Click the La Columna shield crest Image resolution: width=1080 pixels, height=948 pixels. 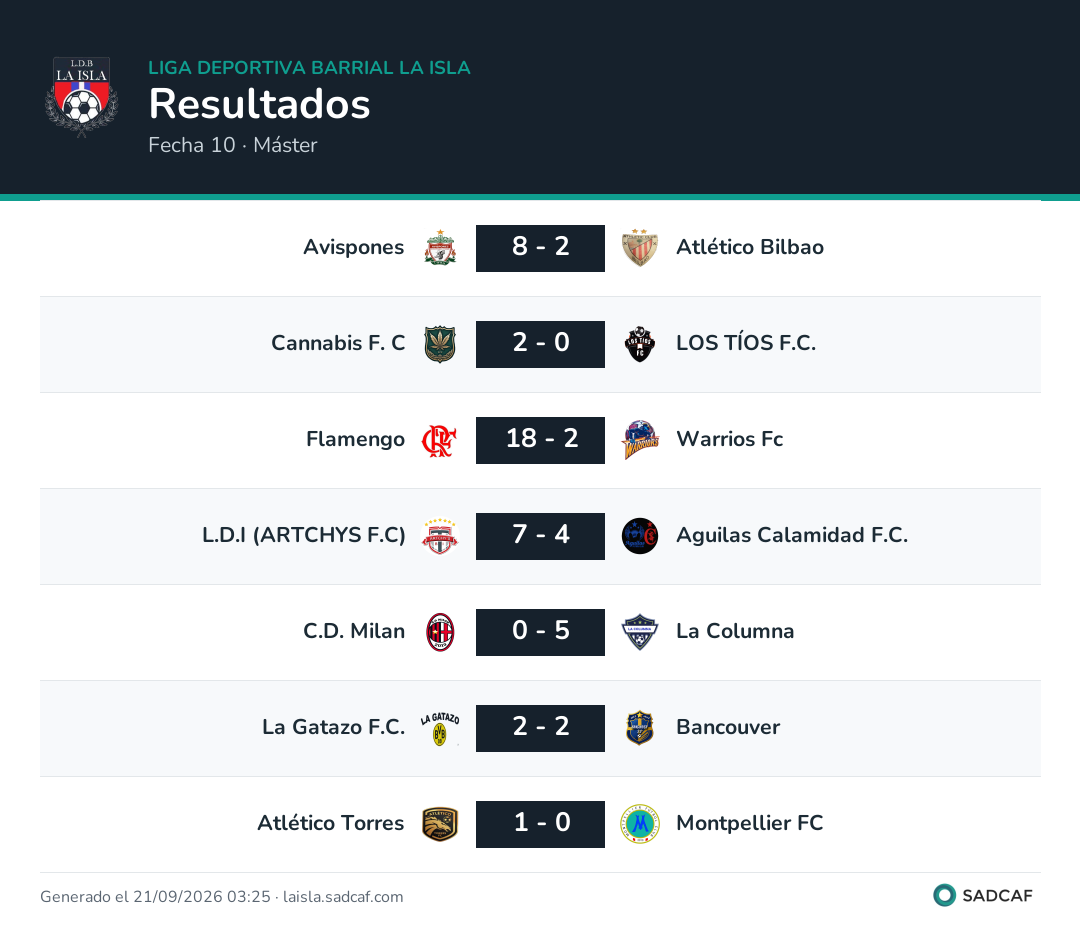(x=640, y=632)
